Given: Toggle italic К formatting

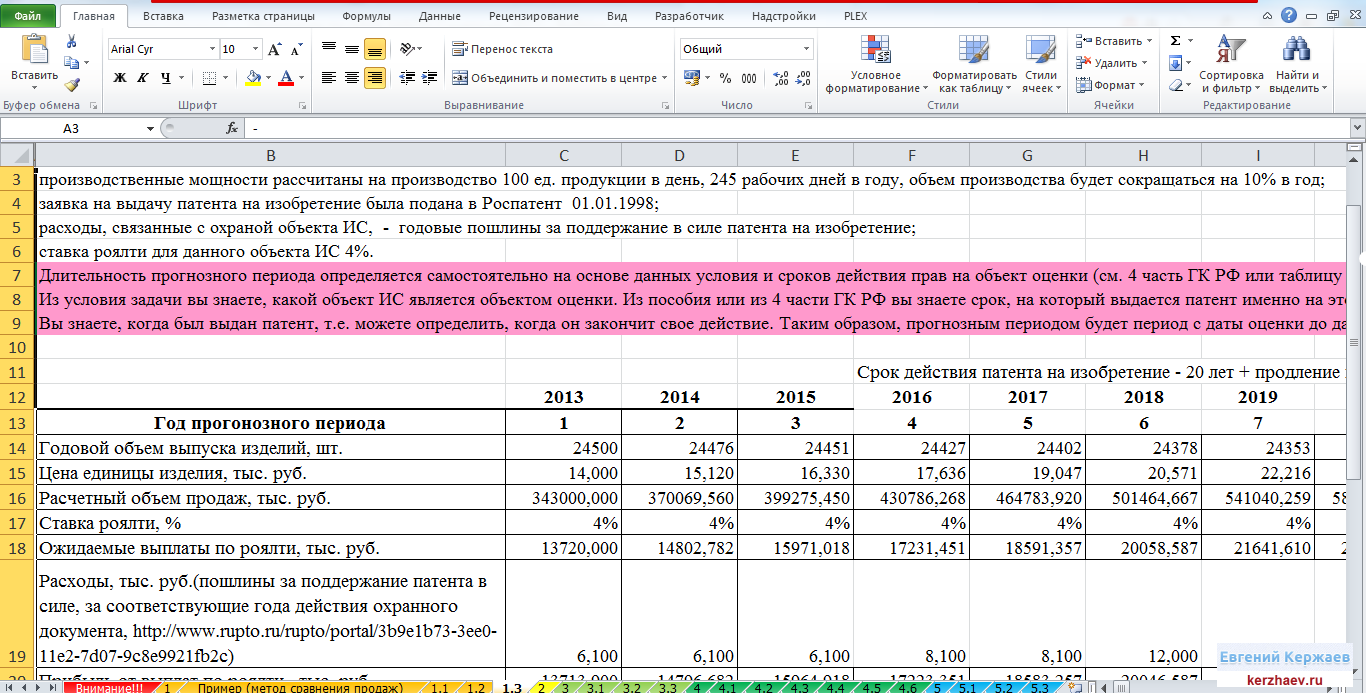Looking at the screenshot, I should (142, 78).
